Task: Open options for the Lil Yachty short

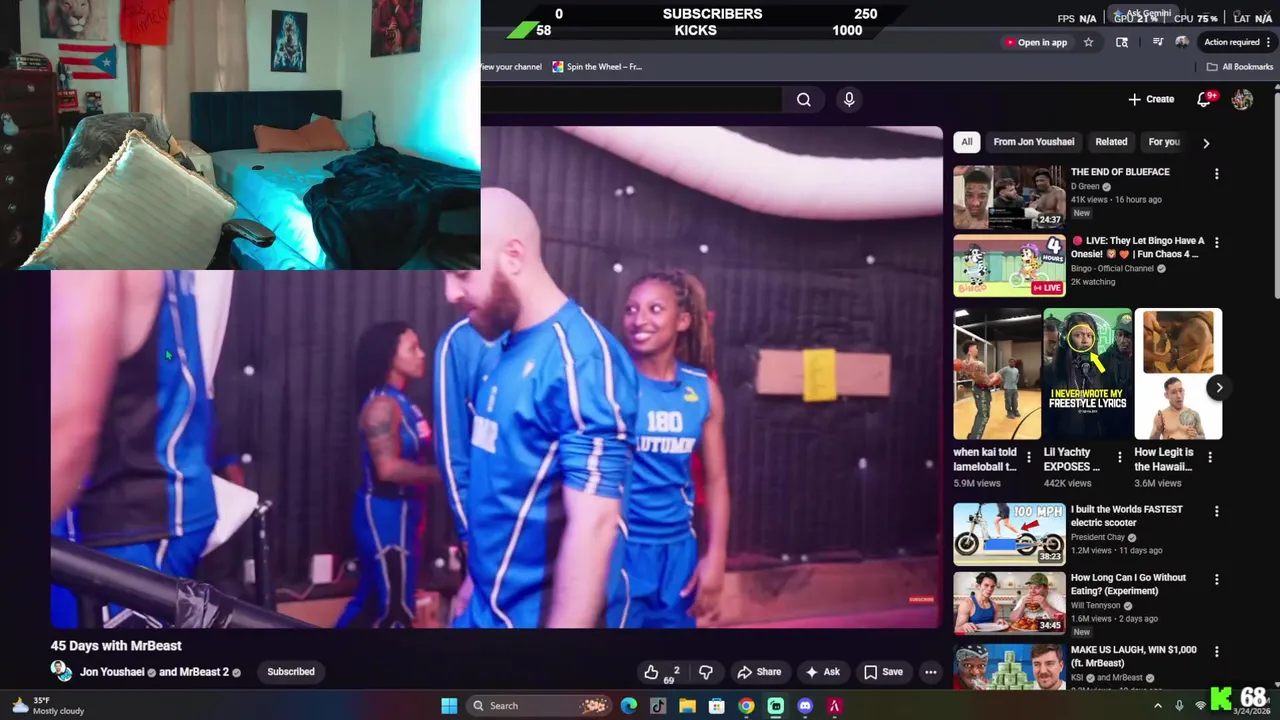Action: (x=1119, y=458)
